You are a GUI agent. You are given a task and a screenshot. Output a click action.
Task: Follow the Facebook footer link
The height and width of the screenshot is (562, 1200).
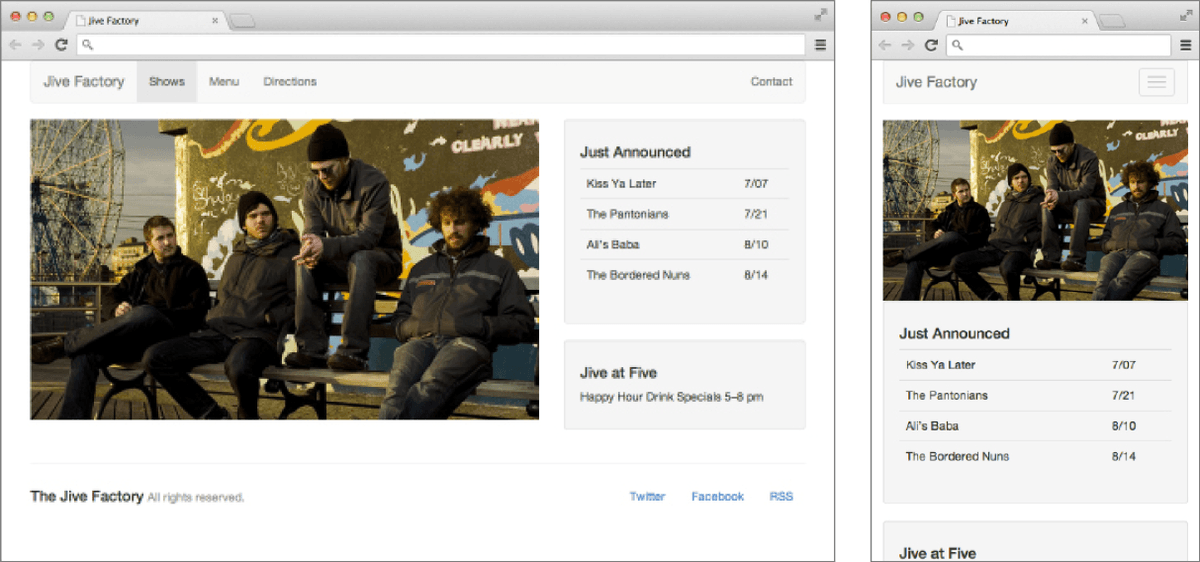tap(718, 497)
